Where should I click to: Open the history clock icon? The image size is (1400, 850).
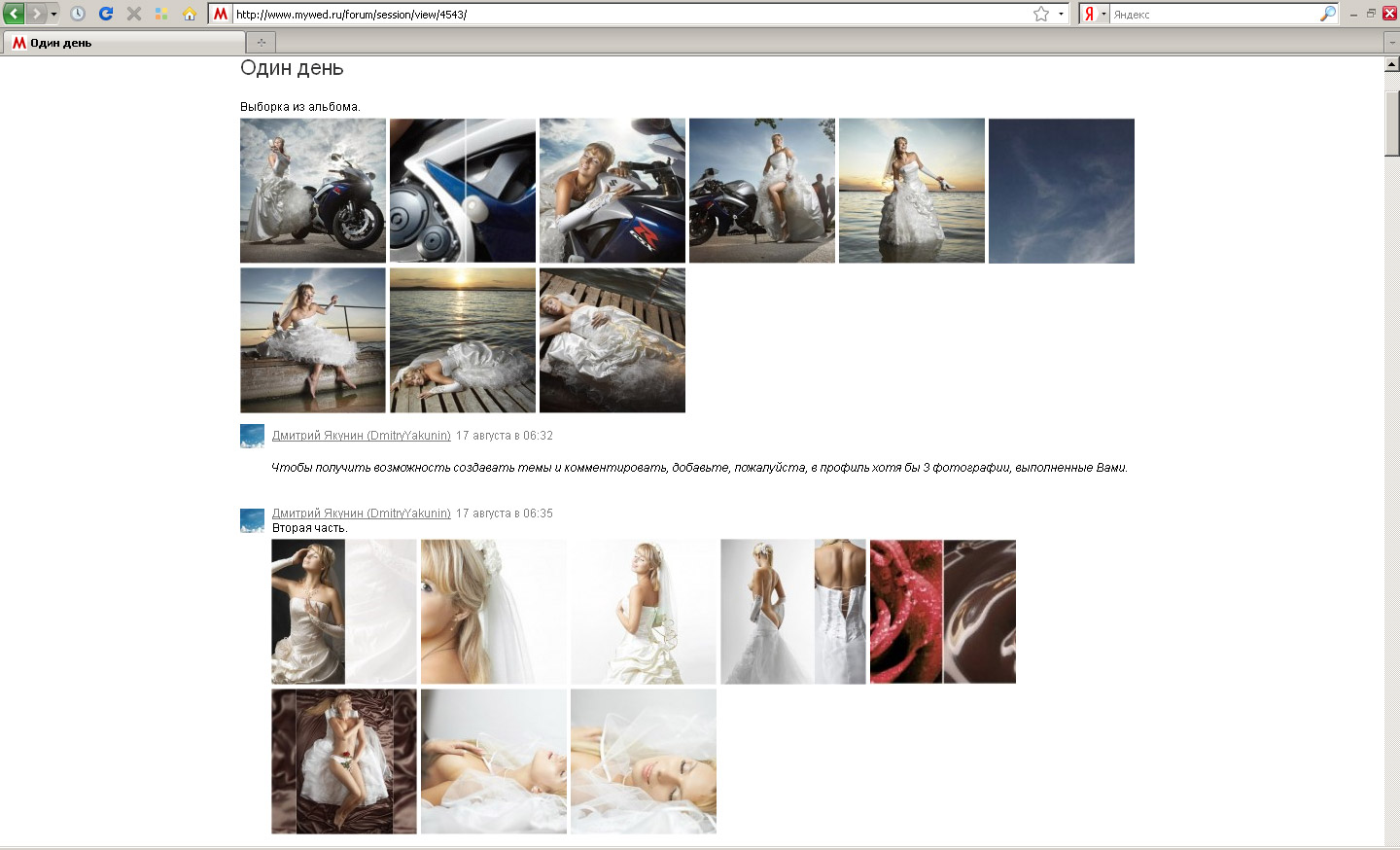[x=78, y=14]
